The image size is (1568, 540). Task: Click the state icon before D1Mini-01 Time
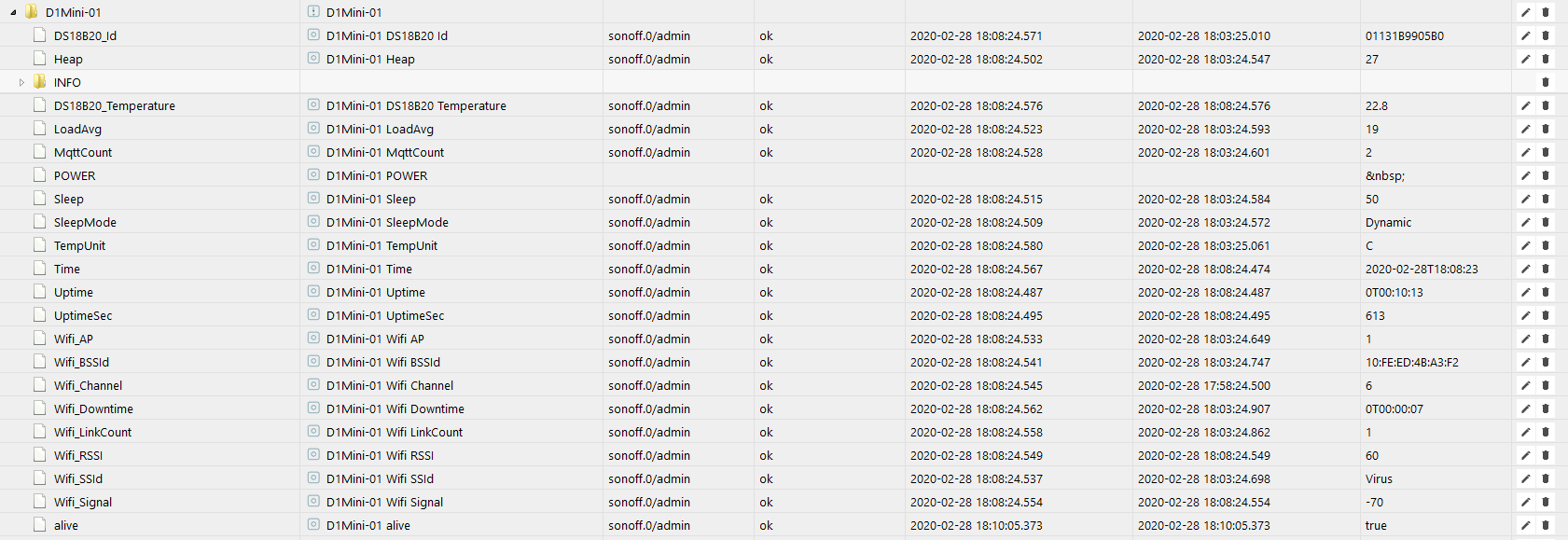tap(313, 269)
